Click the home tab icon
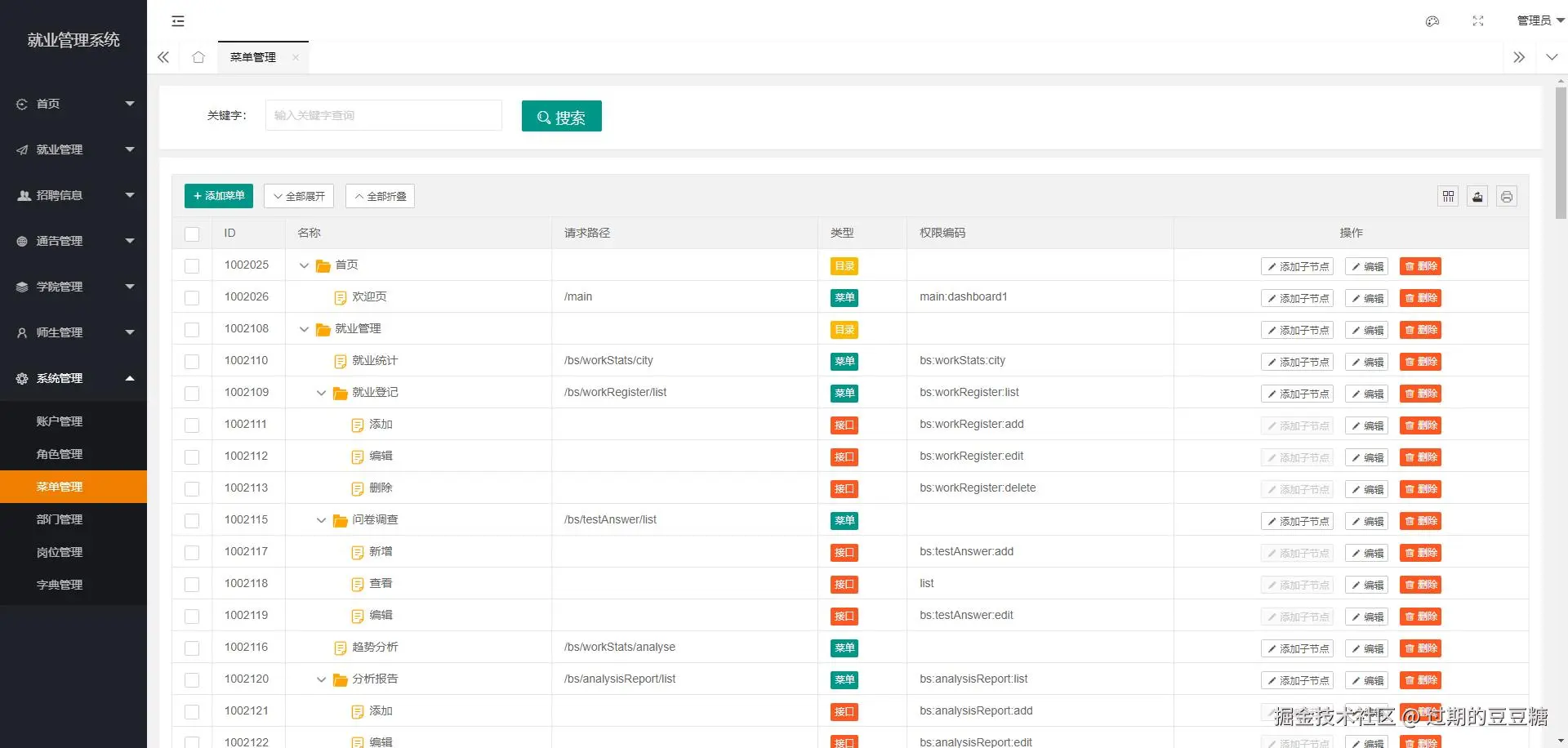Screen dimensions: 1568x748 198,57
